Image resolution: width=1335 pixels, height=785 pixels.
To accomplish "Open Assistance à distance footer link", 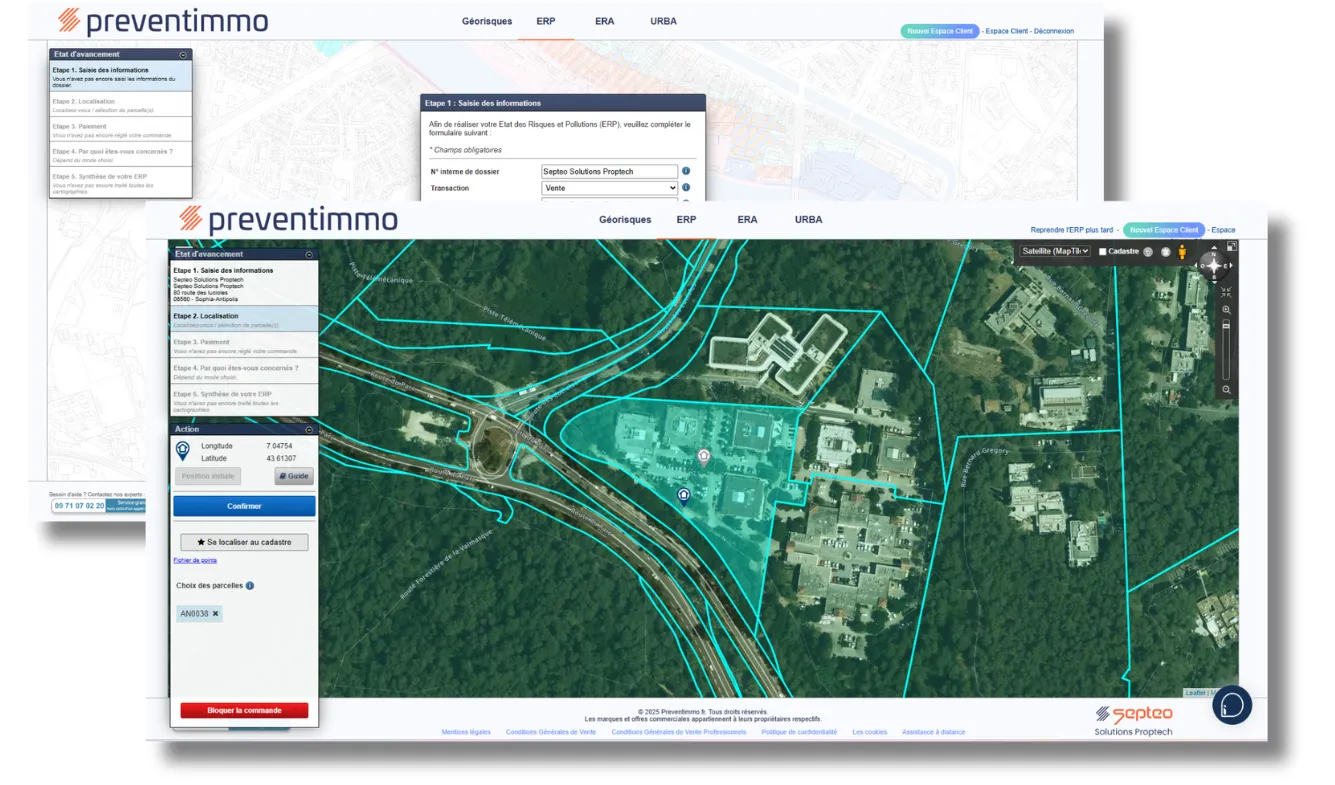I will 934,732.
